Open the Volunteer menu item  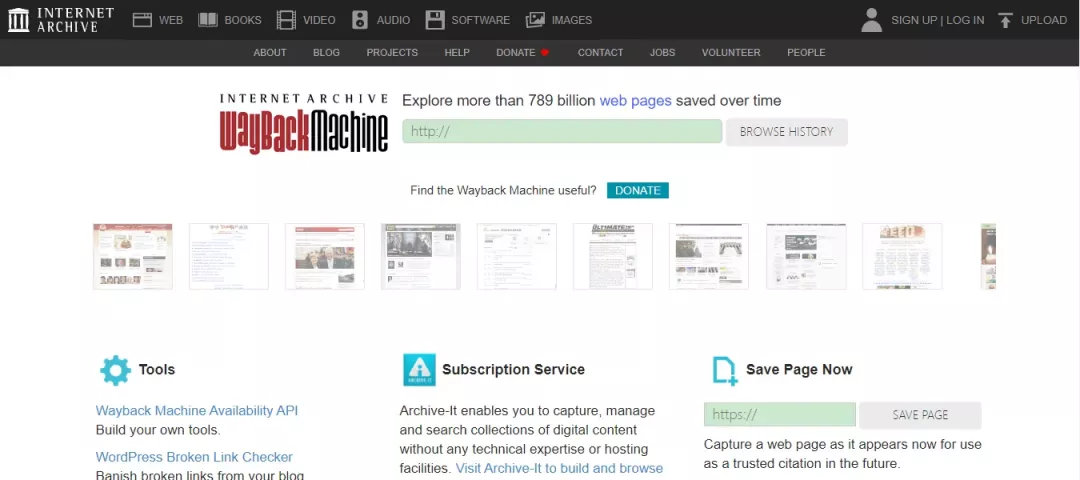point(731,52)
